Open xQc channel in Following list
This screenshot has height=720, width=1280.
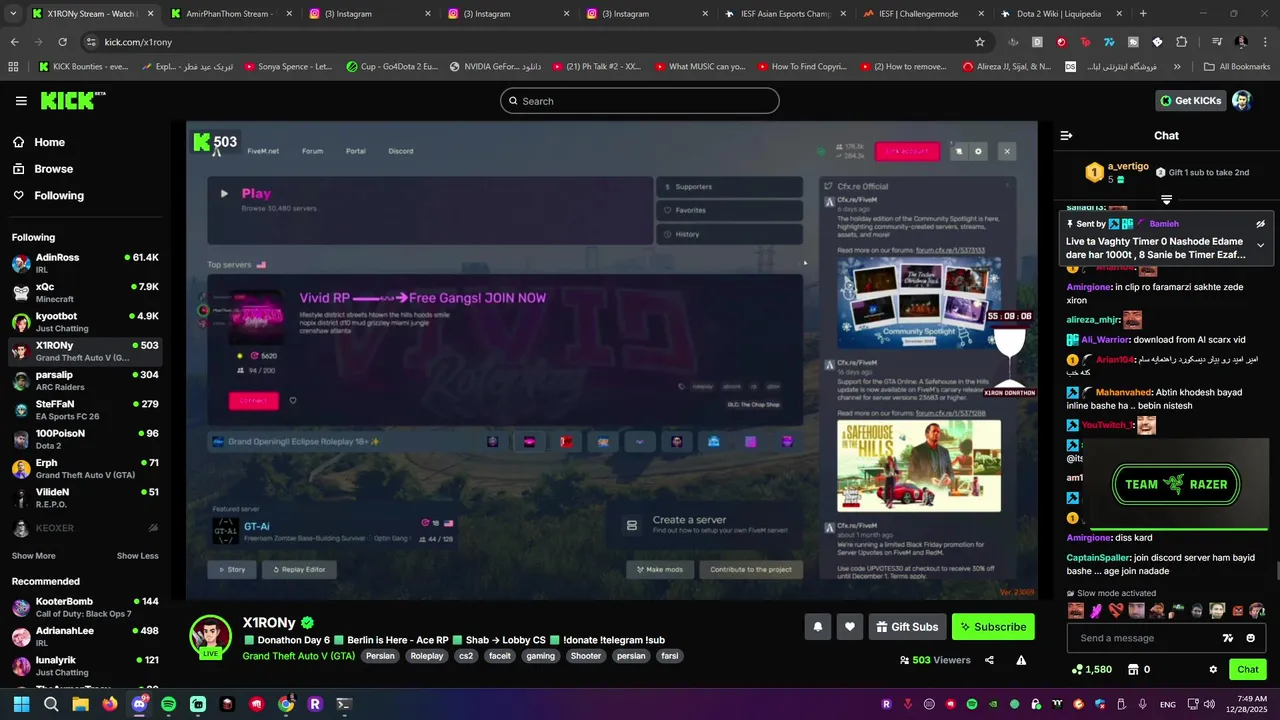coord(85,292)
